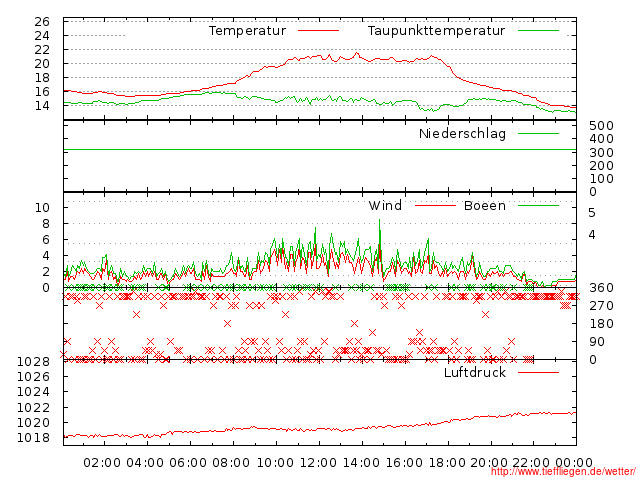Screen dimensions: 640x480
Task: Click the 16 temperature axis value
Action: (x=42, y=92)
